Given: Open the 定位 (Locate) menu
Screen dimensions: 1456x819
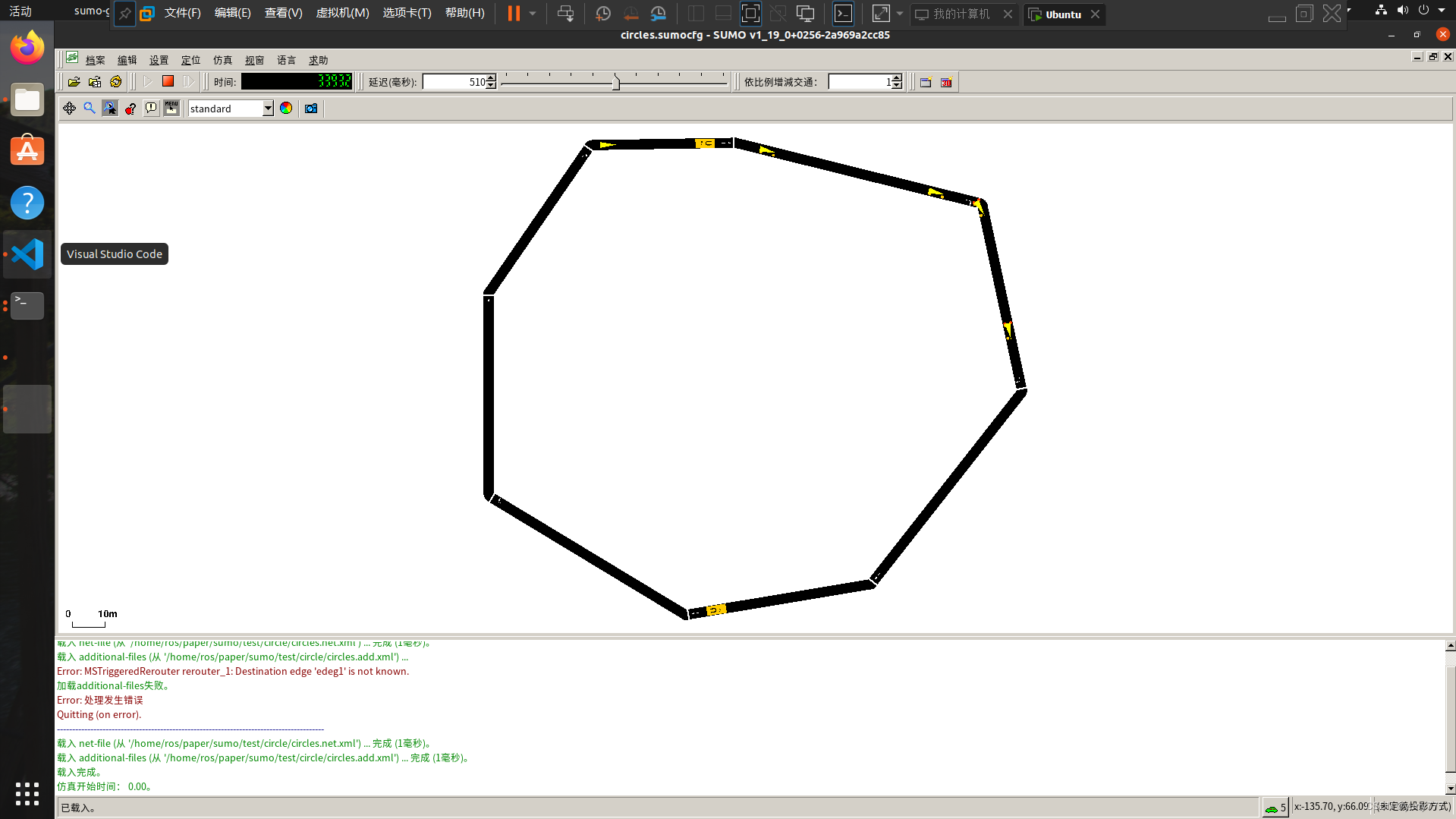Looking at the screenshot, I should (x=191, y=60).
